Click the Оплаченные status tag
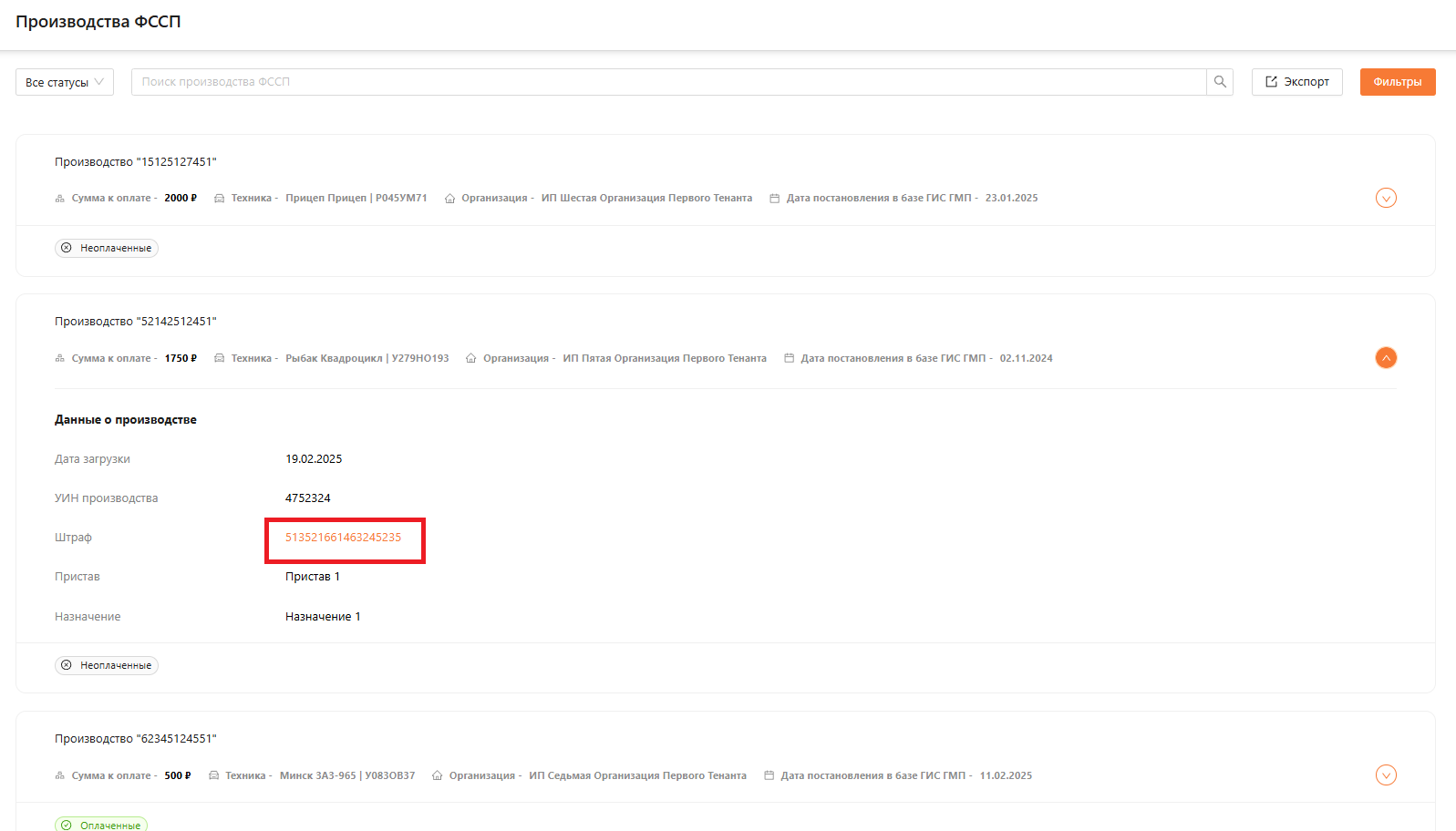 point(101,825)
